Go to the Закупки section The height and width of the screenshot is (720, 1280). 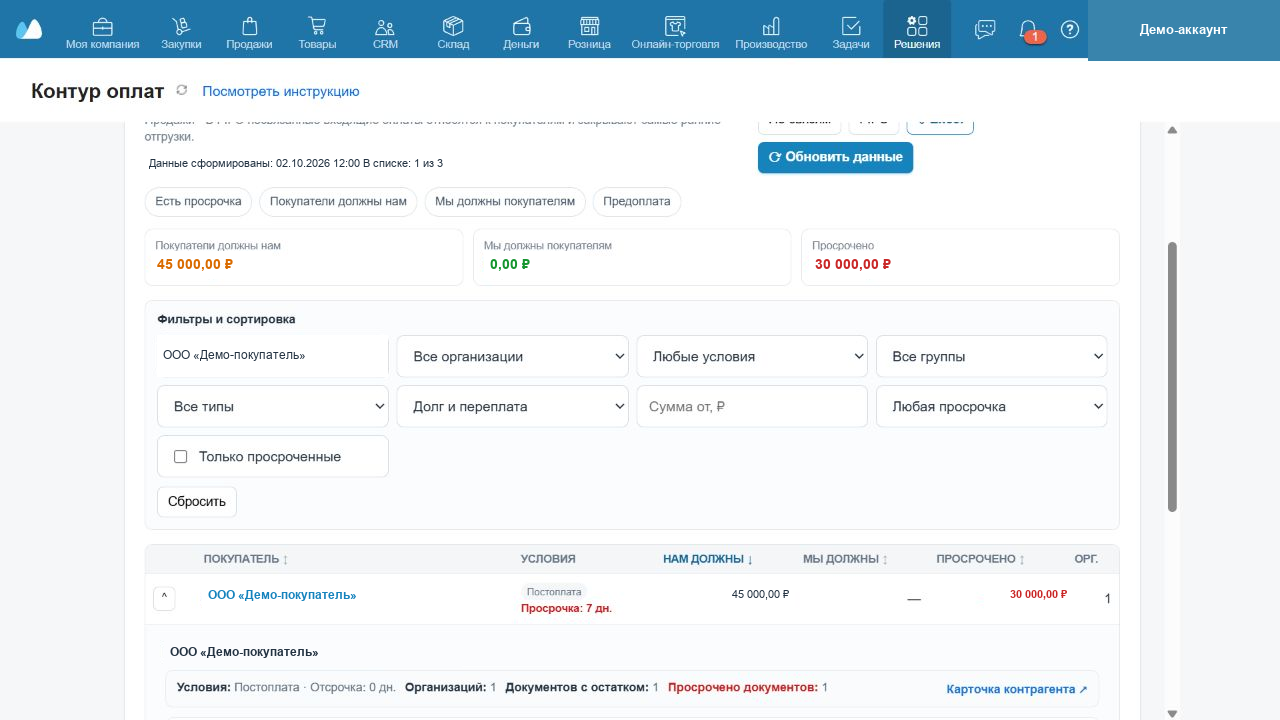click(181, 30)
